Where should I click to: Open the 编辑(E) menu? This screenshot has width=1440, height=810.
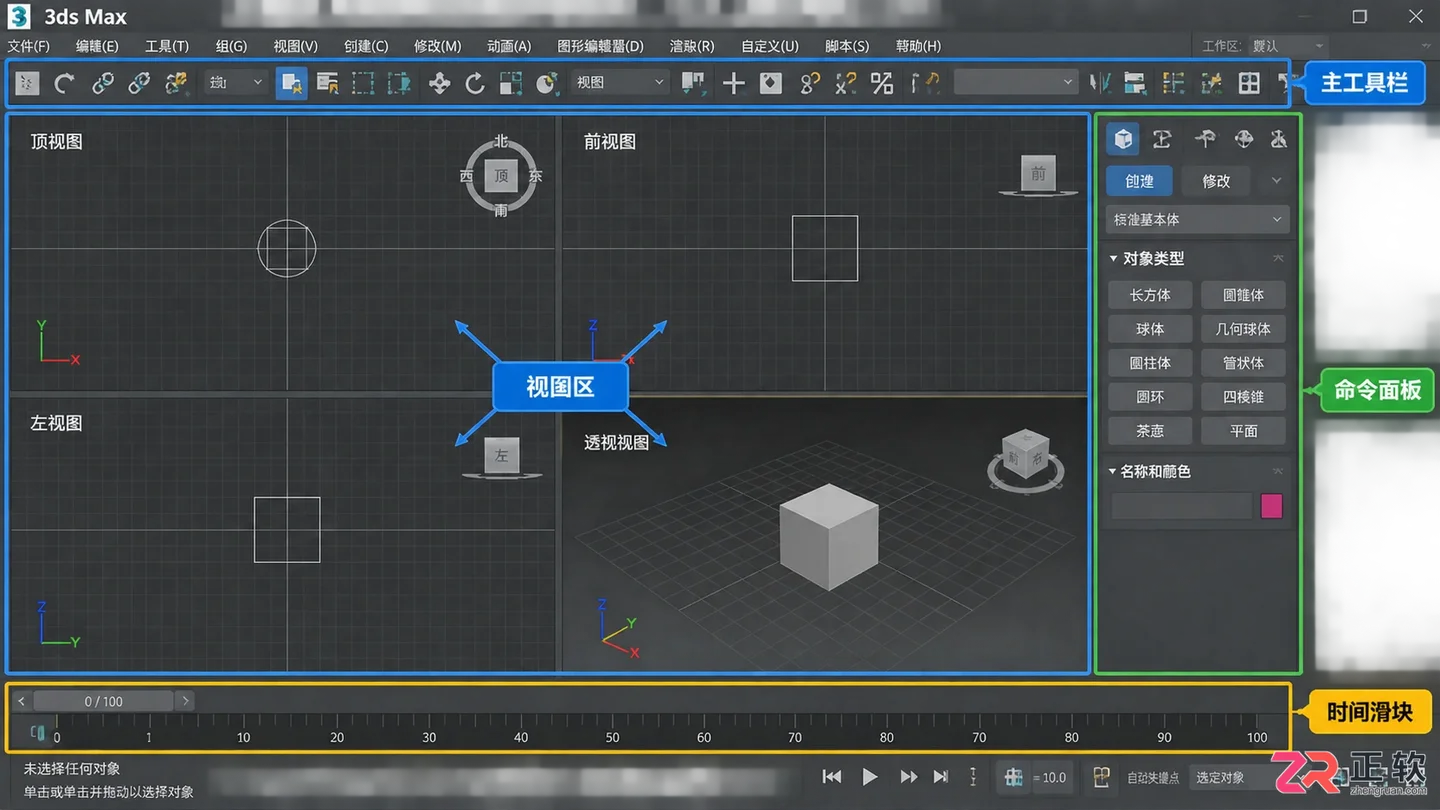click(x=97, y=46)
